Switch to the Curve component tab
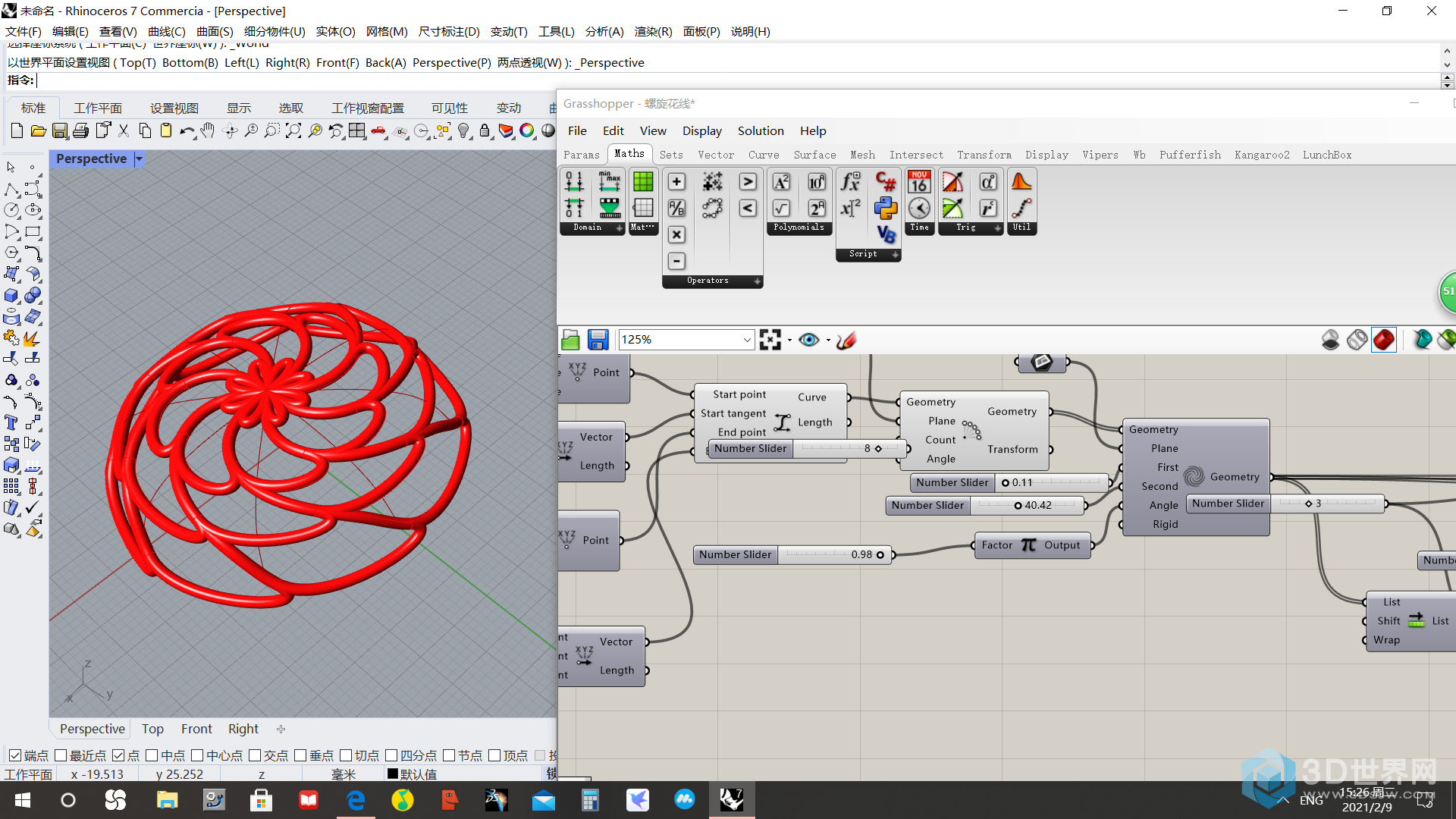The height and width of the screenshot is (819, 1456). 764,155
